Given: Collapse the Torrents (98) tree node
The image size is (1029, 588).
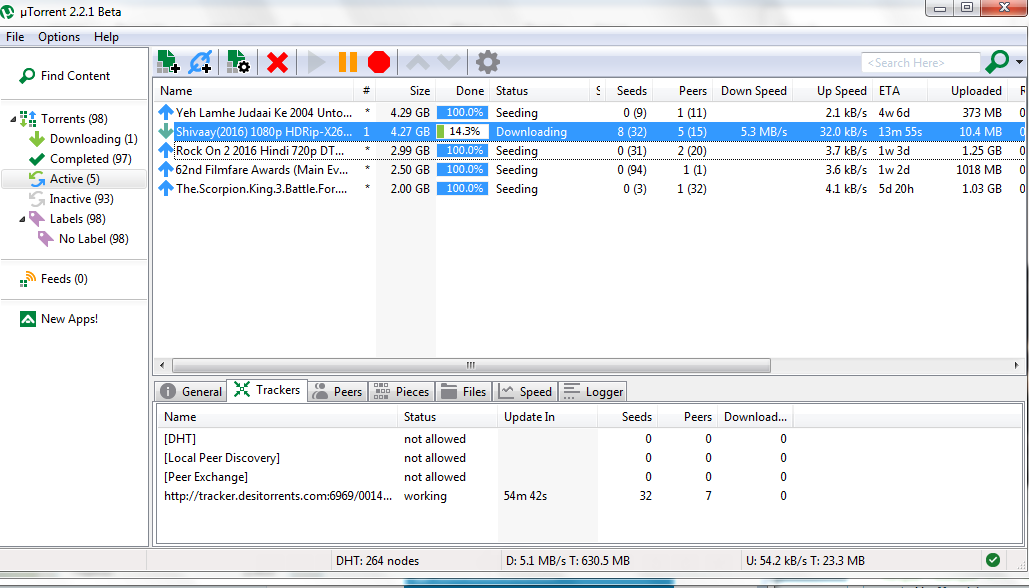Looking at the screenshot, I should click(x=14, y=120).
